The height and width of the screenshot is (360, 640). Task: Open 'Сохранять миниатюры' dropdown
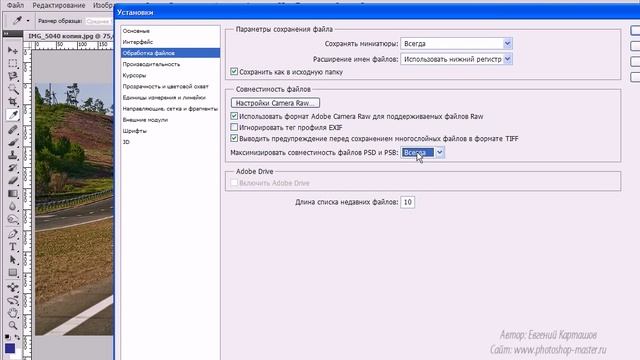tap(456, 43)
